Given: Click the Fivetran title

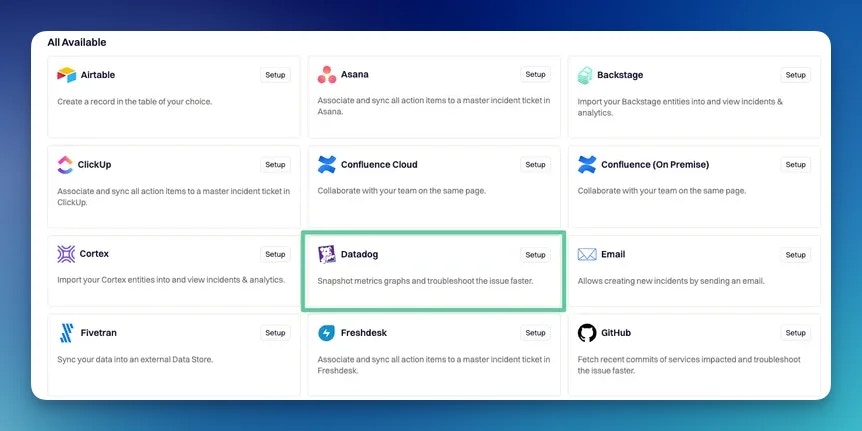Looking at the screenshot, I should tap(98, 333).
